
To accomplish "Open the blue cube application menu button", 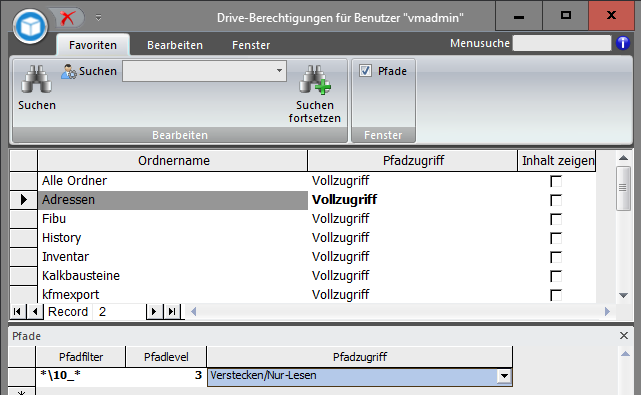I will click(x=30, y=27).
